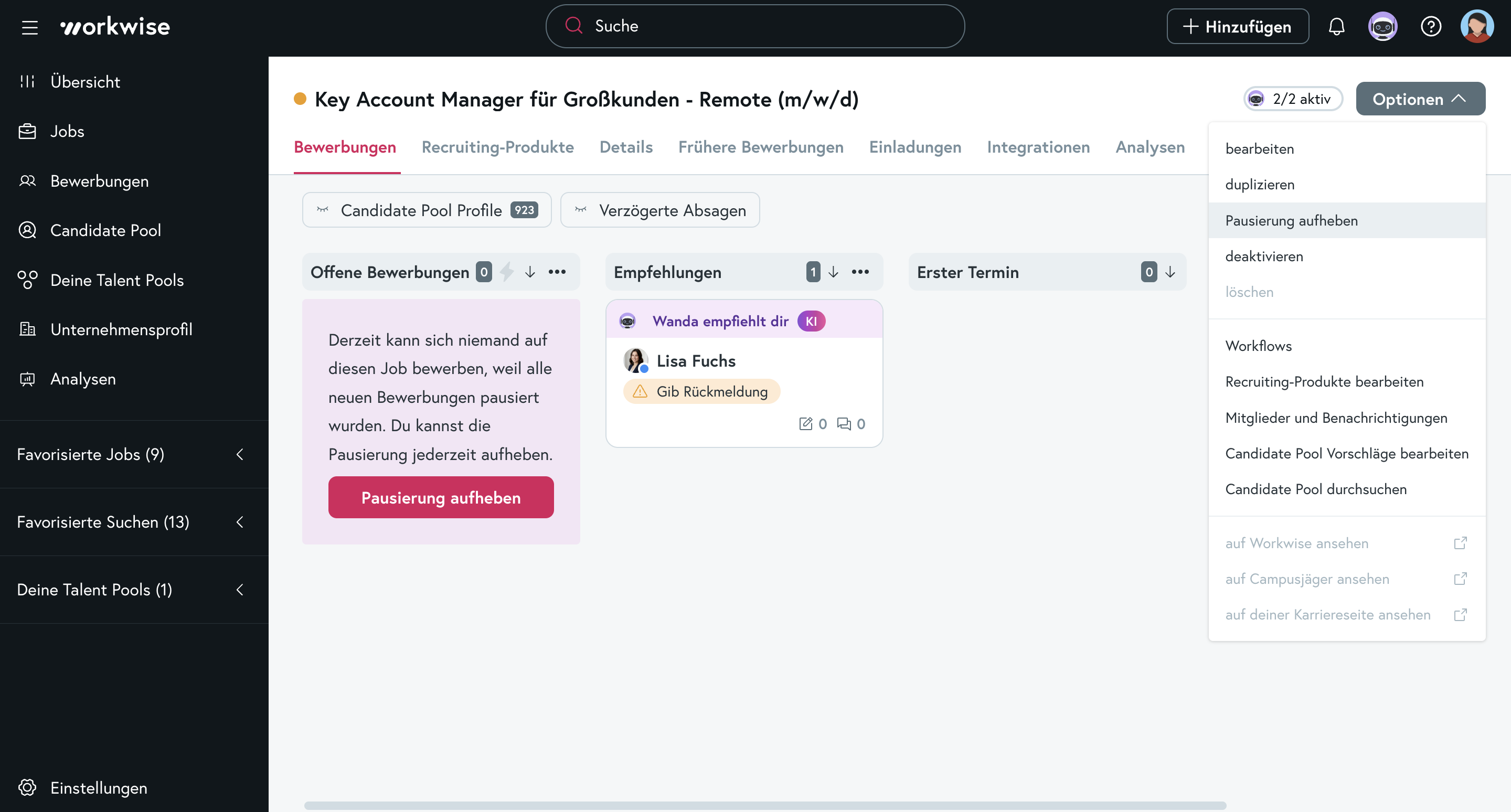This screenshot has width=1511, height=812.
Task: Open the hamburger menu icon
Action: (29, 27)
